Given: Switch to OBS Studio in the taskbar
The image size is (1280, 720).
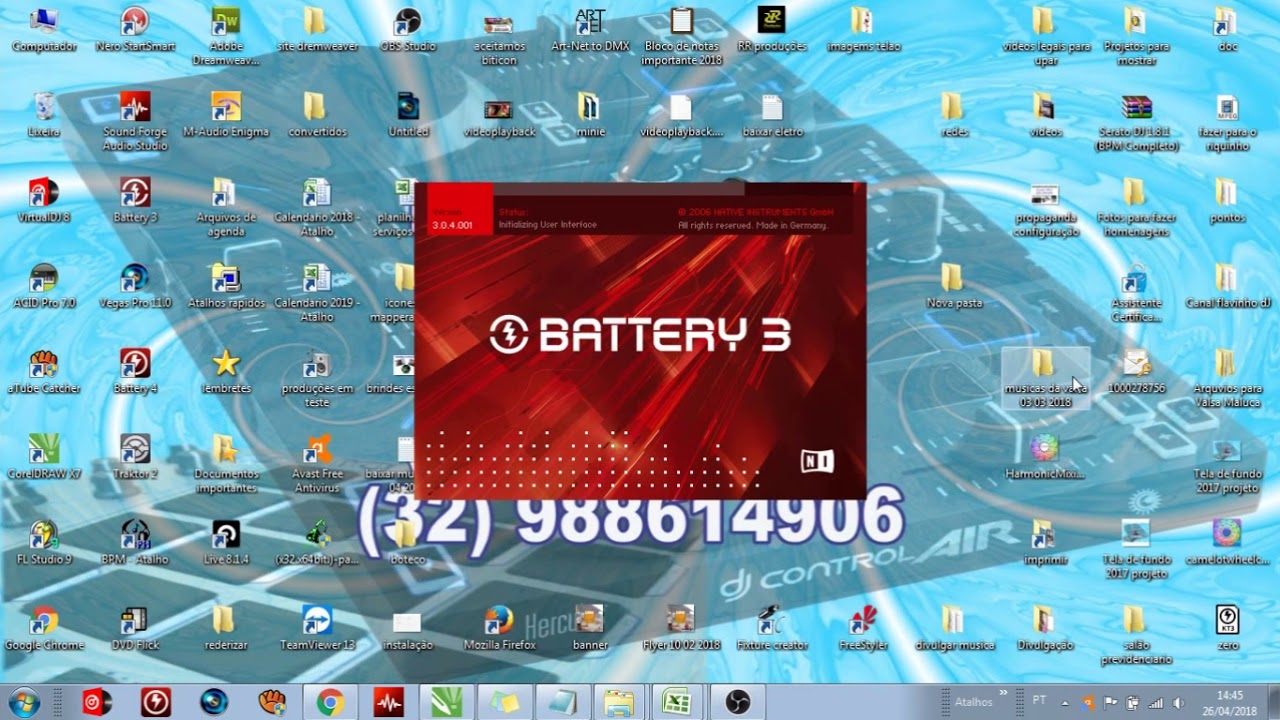Looking at the screenshot, I should coord(736,702).
